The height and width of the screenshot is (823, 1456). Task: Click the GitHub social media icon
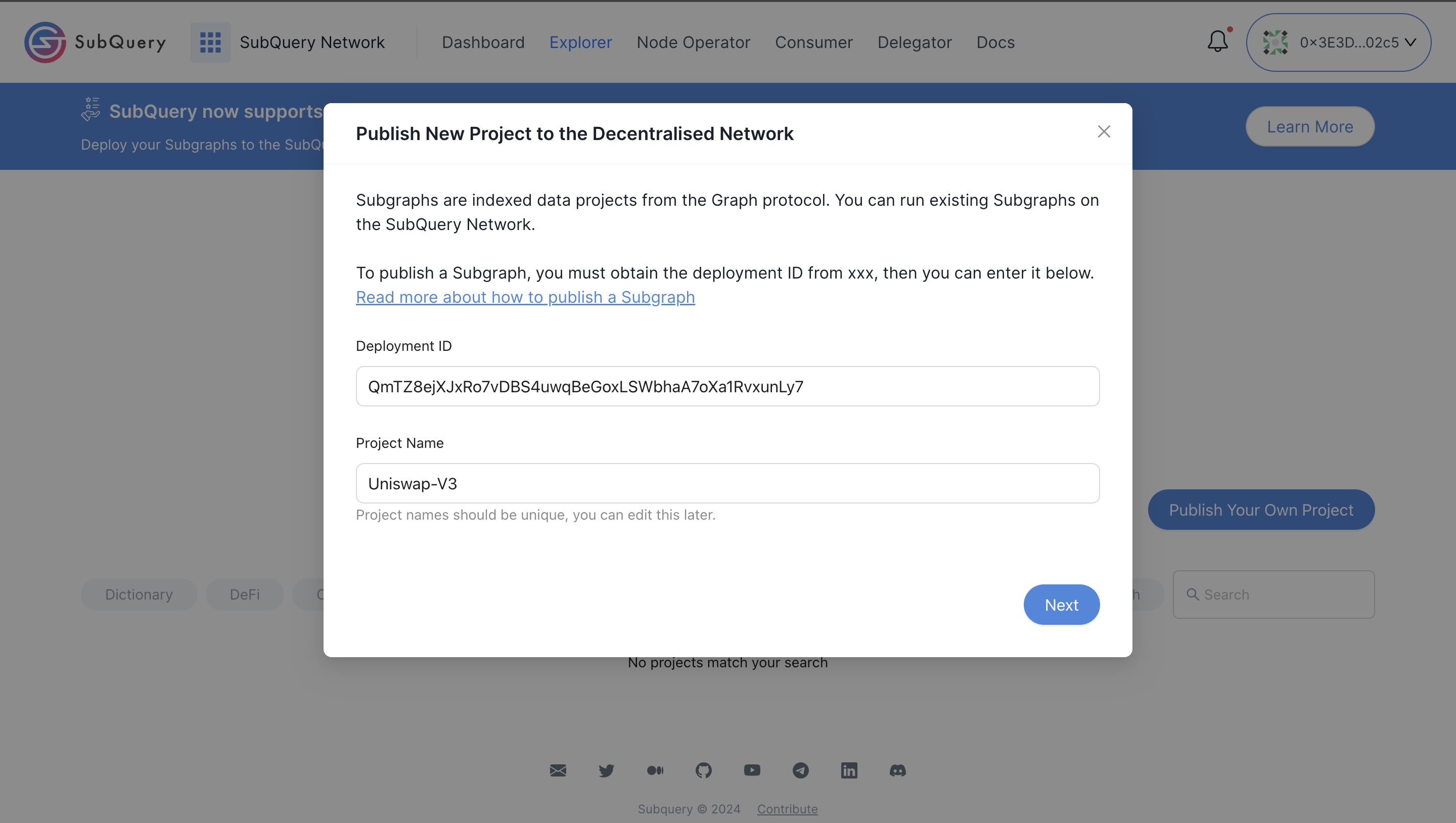point(703,770)
